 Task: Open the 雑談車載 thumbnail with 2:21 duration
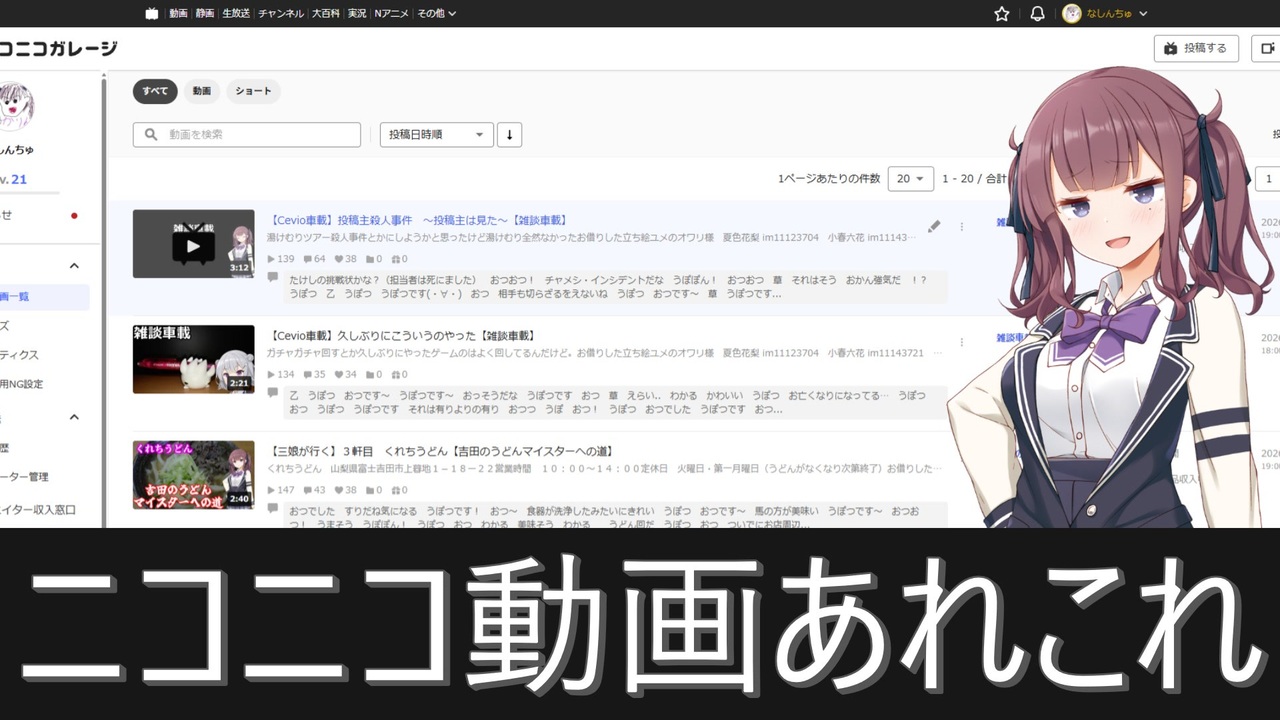(194, 359)
